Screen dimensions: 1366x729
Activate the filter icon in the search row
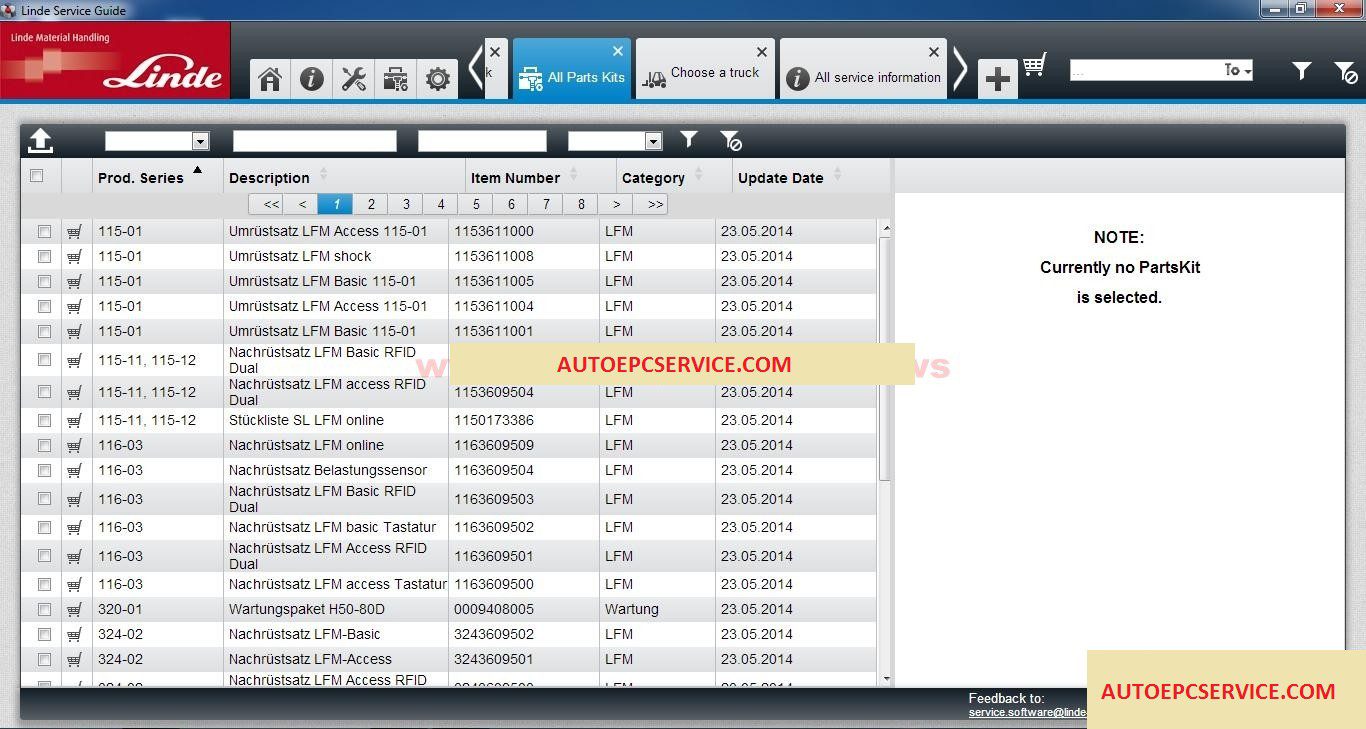pos(689,140)
